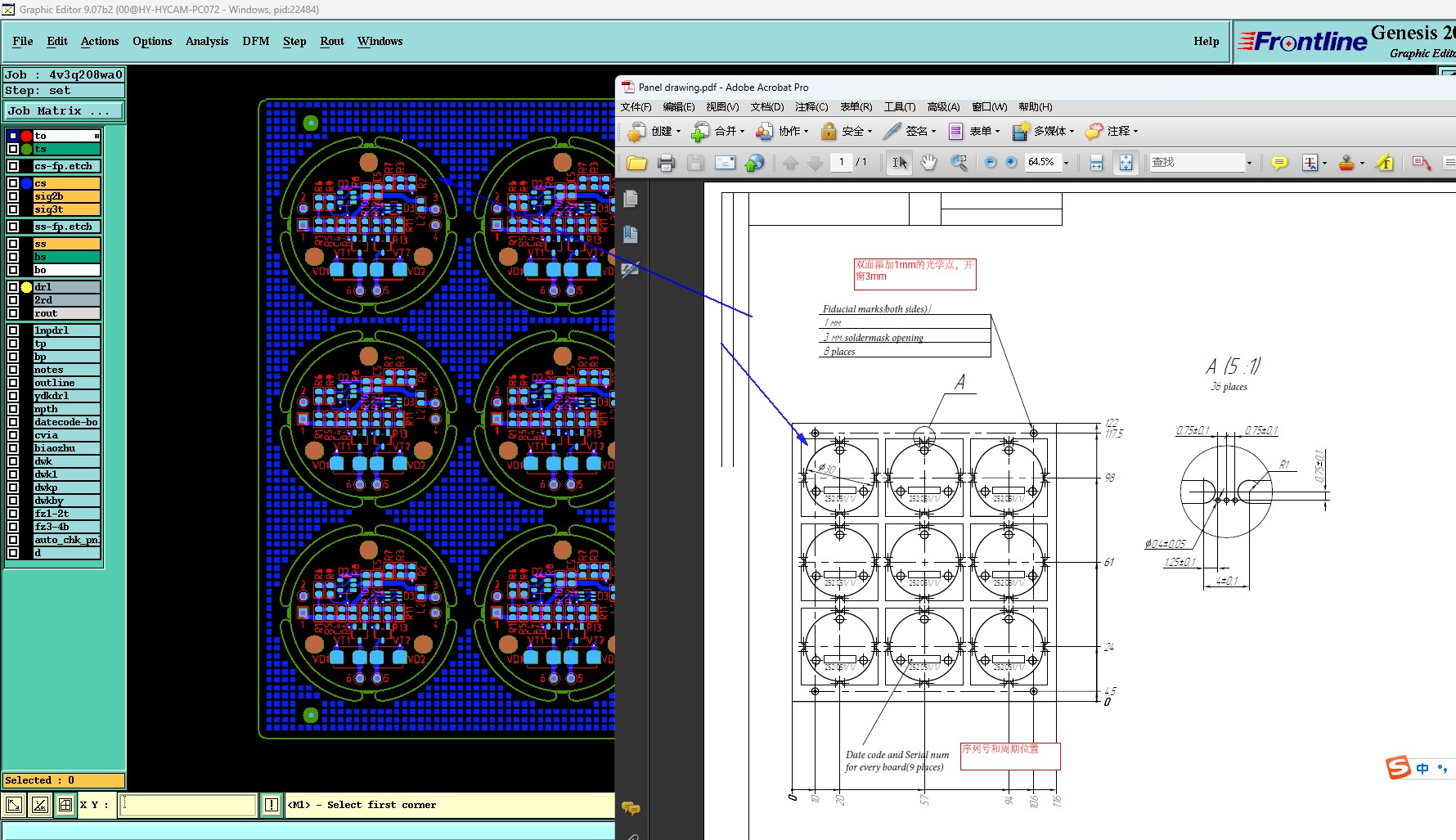Open 工具(T) menu in Acrobat

[x=900, y=107]
